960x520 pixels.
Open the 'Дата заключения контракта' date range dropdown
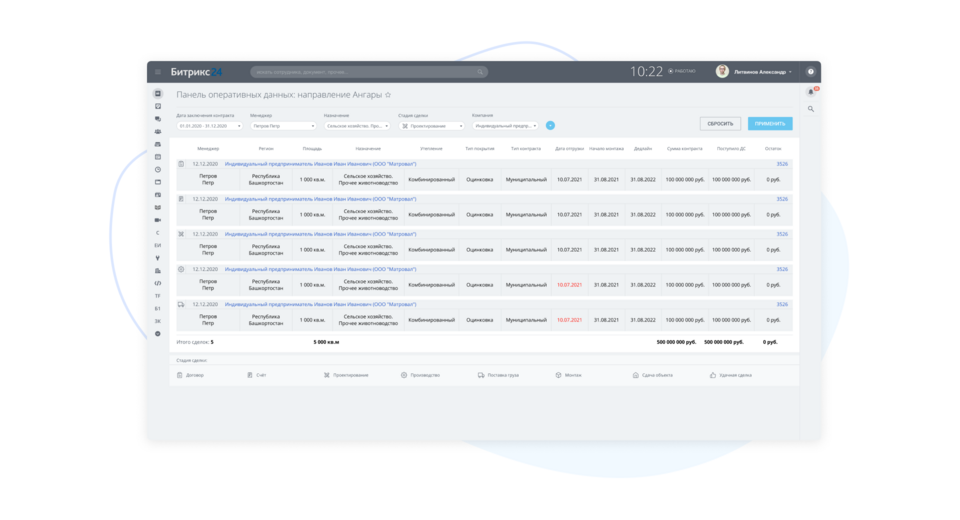[209, 126]
